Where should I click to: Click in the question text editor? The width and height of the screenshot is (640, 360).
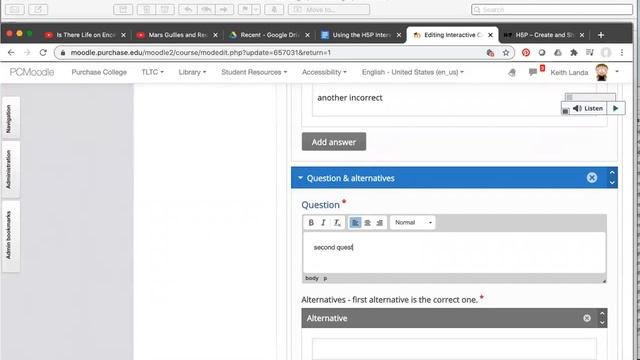pos(454,252)
